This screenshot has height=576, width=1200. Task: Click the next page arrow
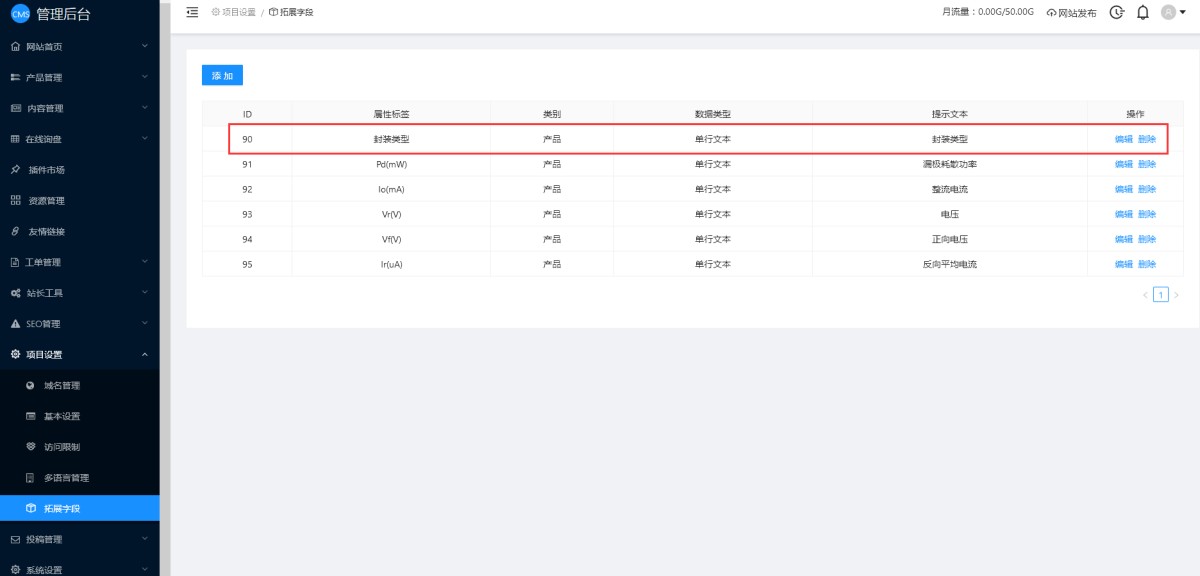coord(1176,295)
